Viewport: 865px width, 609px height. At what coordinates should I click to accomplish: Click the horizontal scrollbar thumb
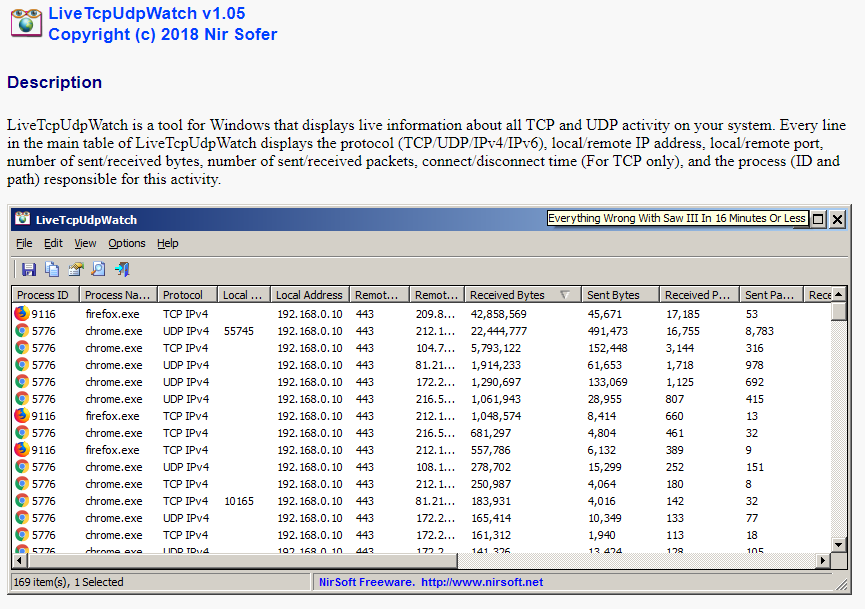tap(242, 560)
